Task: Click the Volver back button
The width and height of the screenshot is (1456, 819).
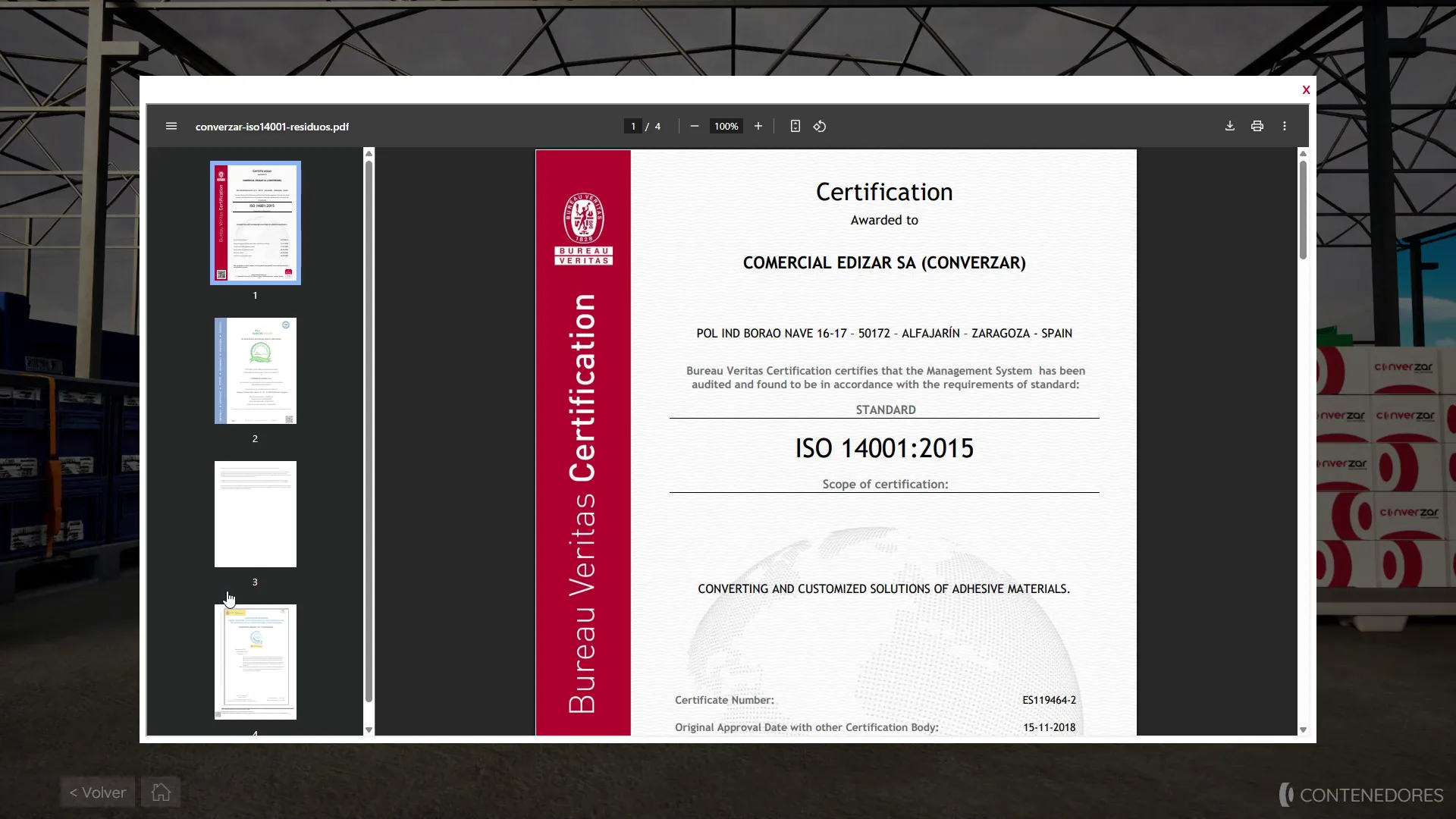Action: [x=98, y=792]
